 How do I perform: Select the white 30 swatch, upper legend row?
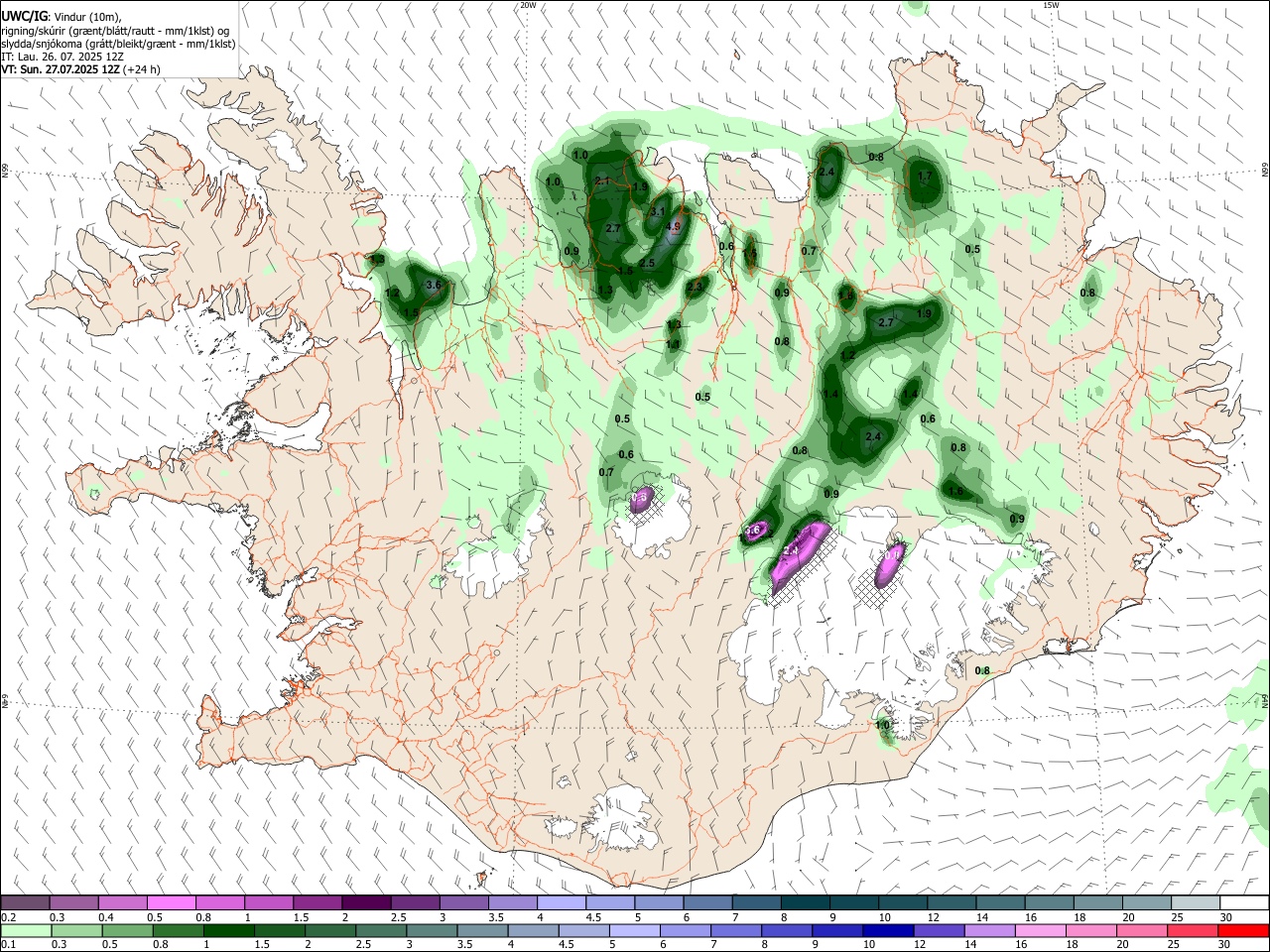point(1244,902)
